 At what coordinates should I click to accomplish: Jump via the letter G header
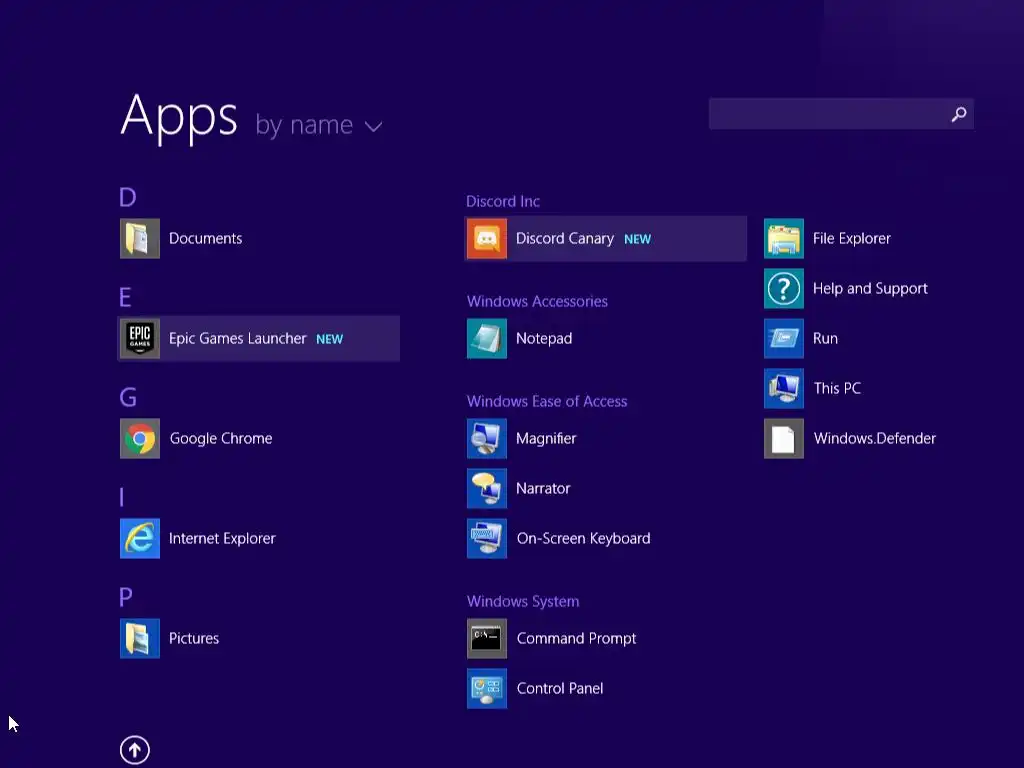tap(128, 397)
